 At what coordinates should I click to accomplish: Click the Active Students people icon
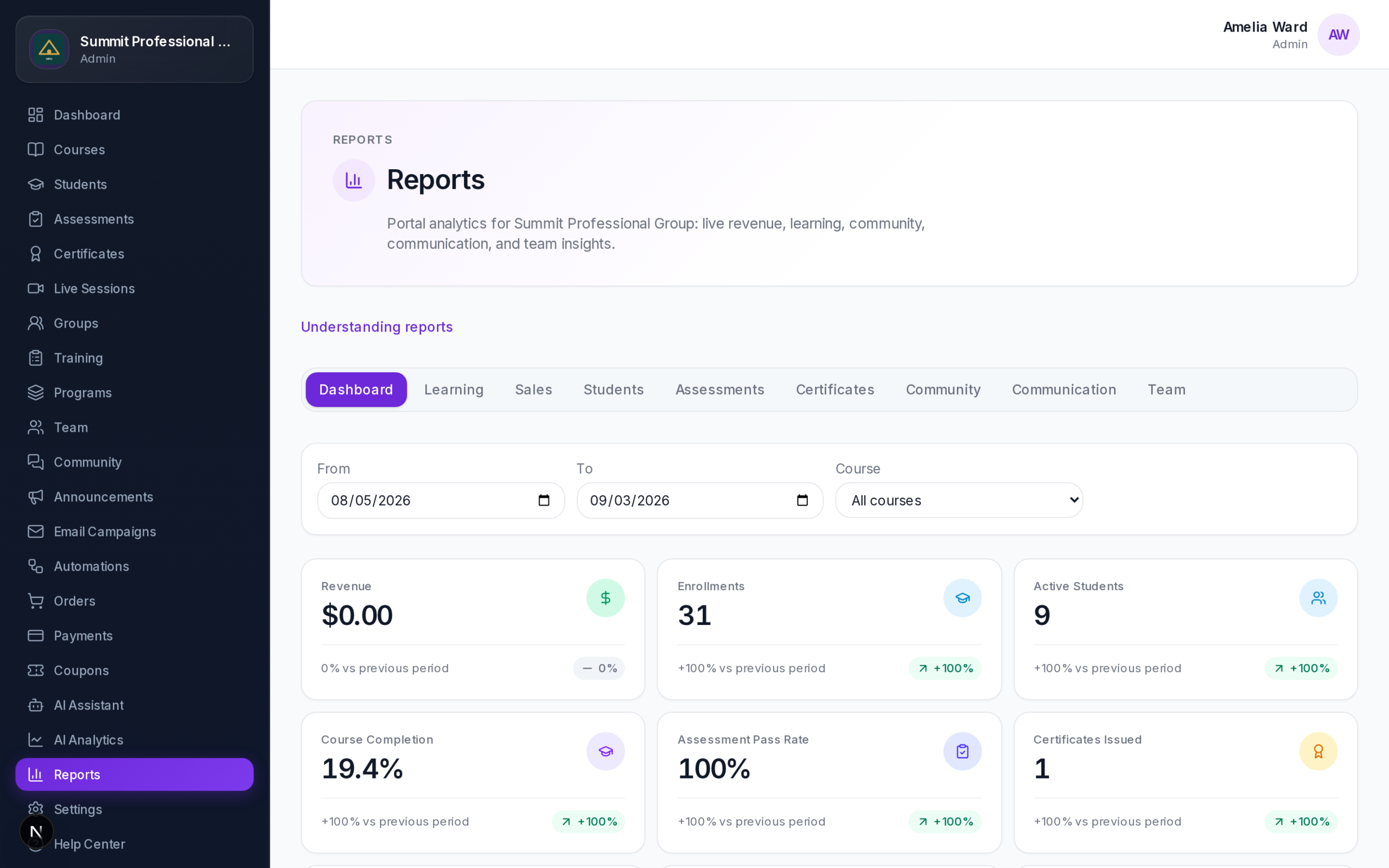pos(1318,598)
